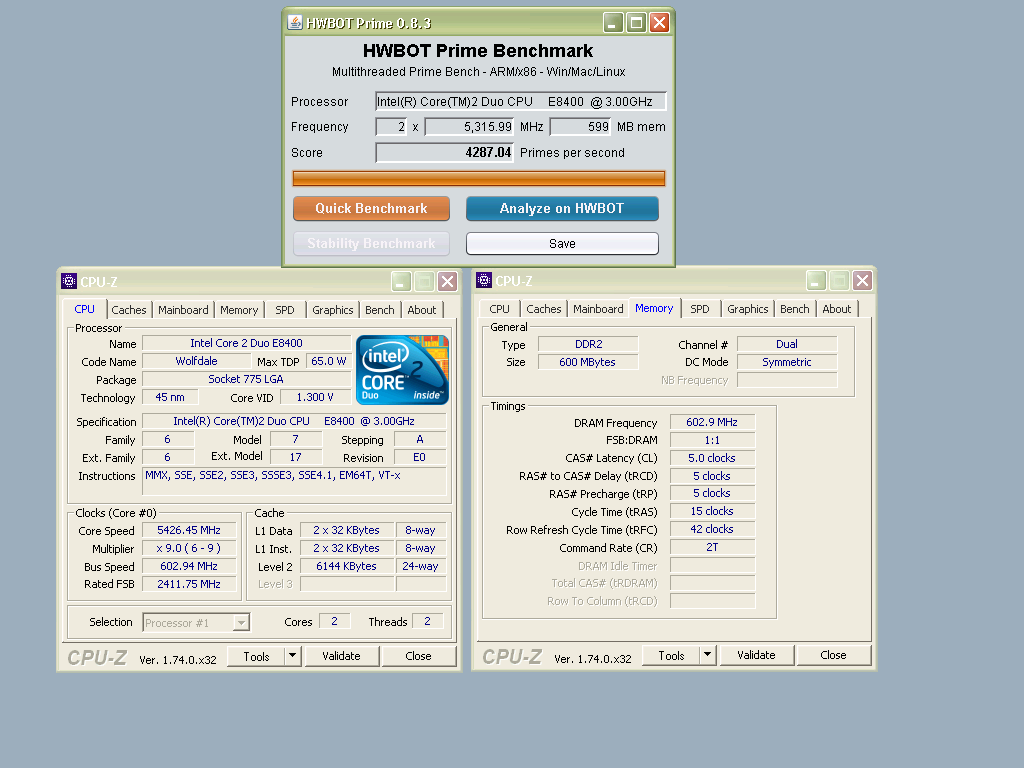The width and height of the screenshot is (1024, 768).
Task: Click the Processor name field in HWBOT Prime
Action: click(520, 101)
